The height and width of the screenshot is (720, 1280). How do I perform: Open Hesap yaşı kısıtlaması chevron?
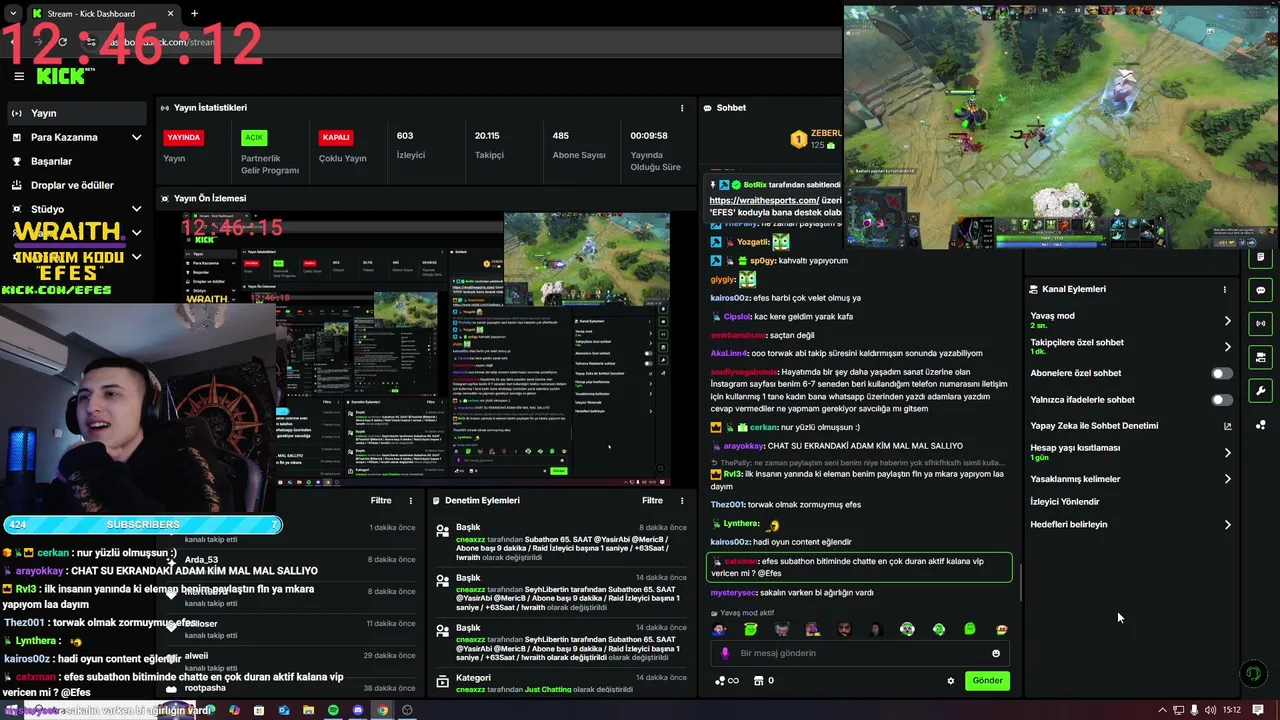point(1227,453)
